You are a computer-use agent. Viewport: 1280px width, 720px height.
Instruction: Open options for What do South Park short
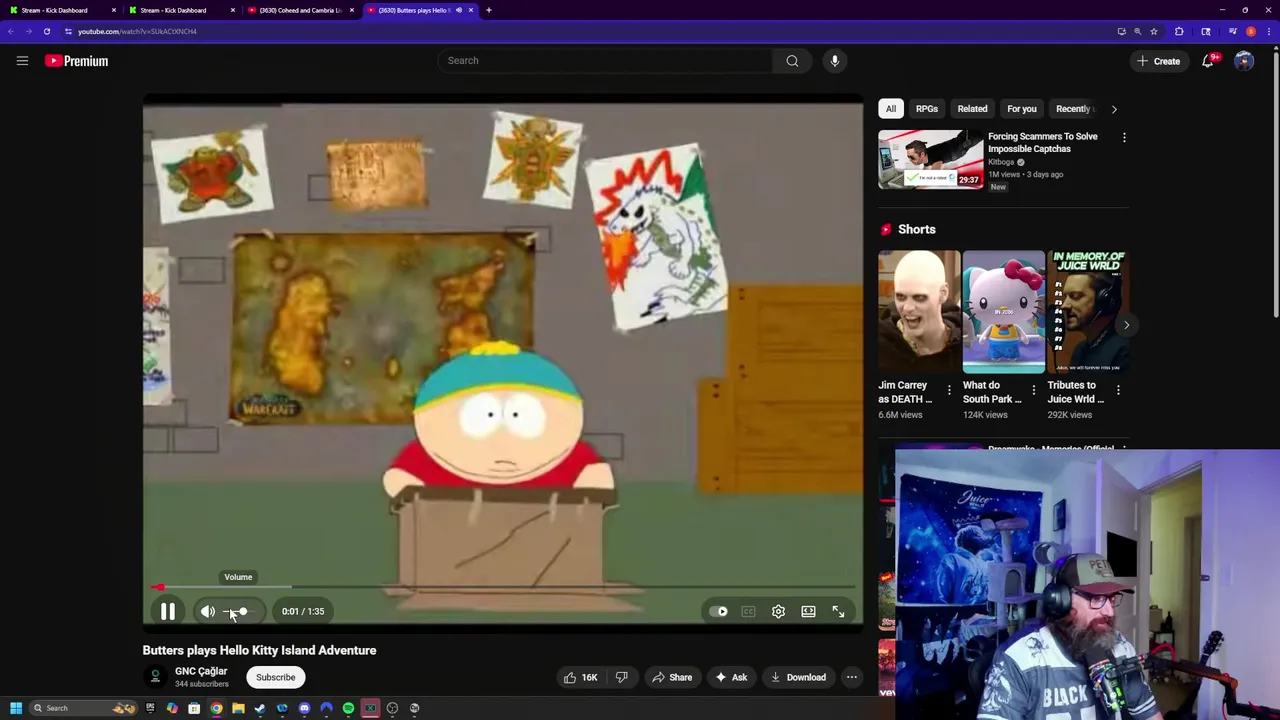[1034, 390]
